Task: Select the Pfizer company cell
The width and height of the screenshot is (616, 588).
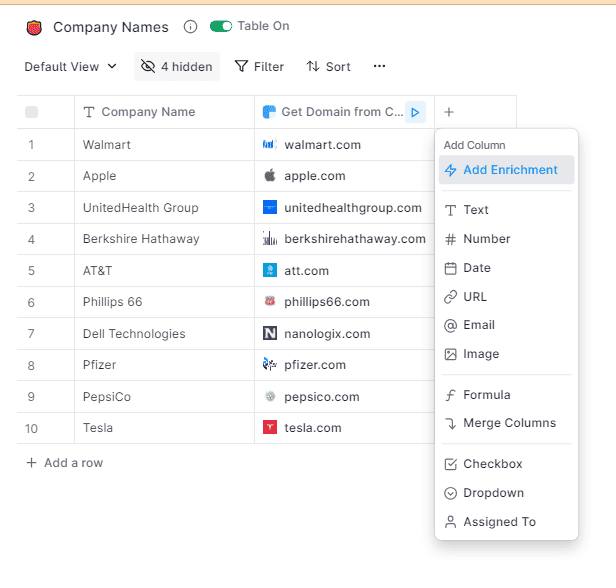Action: 164,365
